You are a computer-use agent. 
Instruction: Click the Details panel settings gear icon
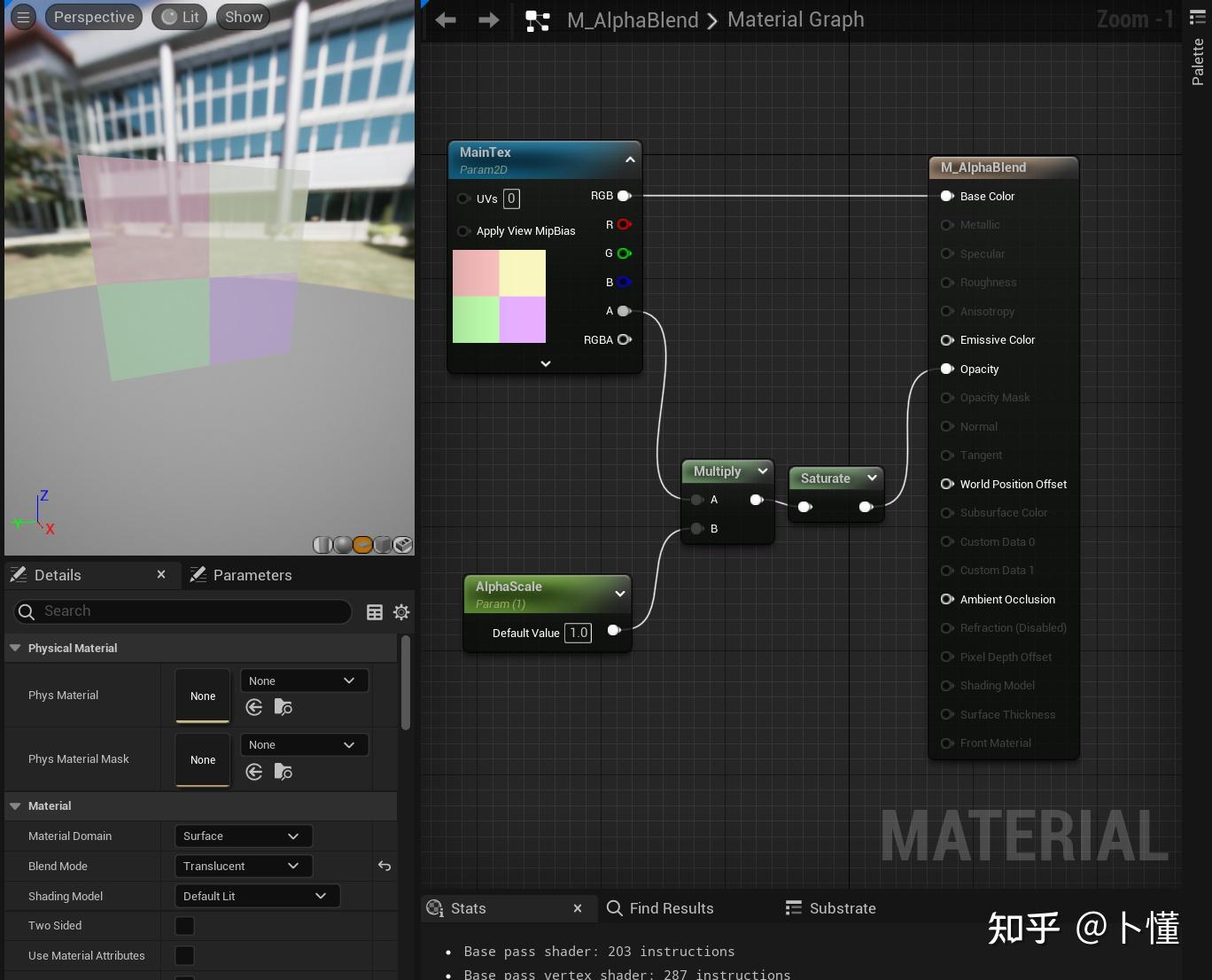[x=401, y=611]
